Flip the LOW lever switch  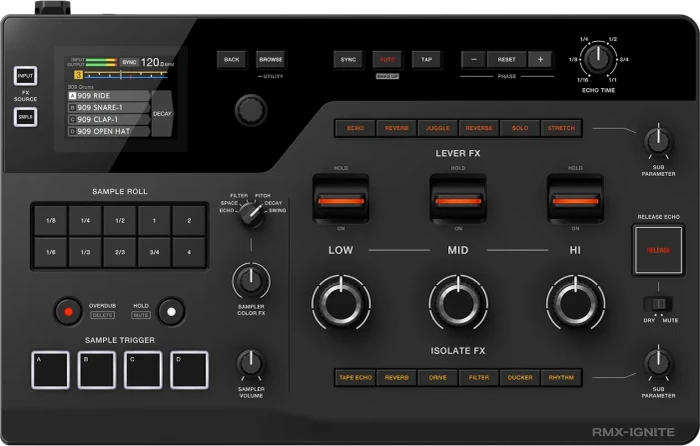pos(341,199)
